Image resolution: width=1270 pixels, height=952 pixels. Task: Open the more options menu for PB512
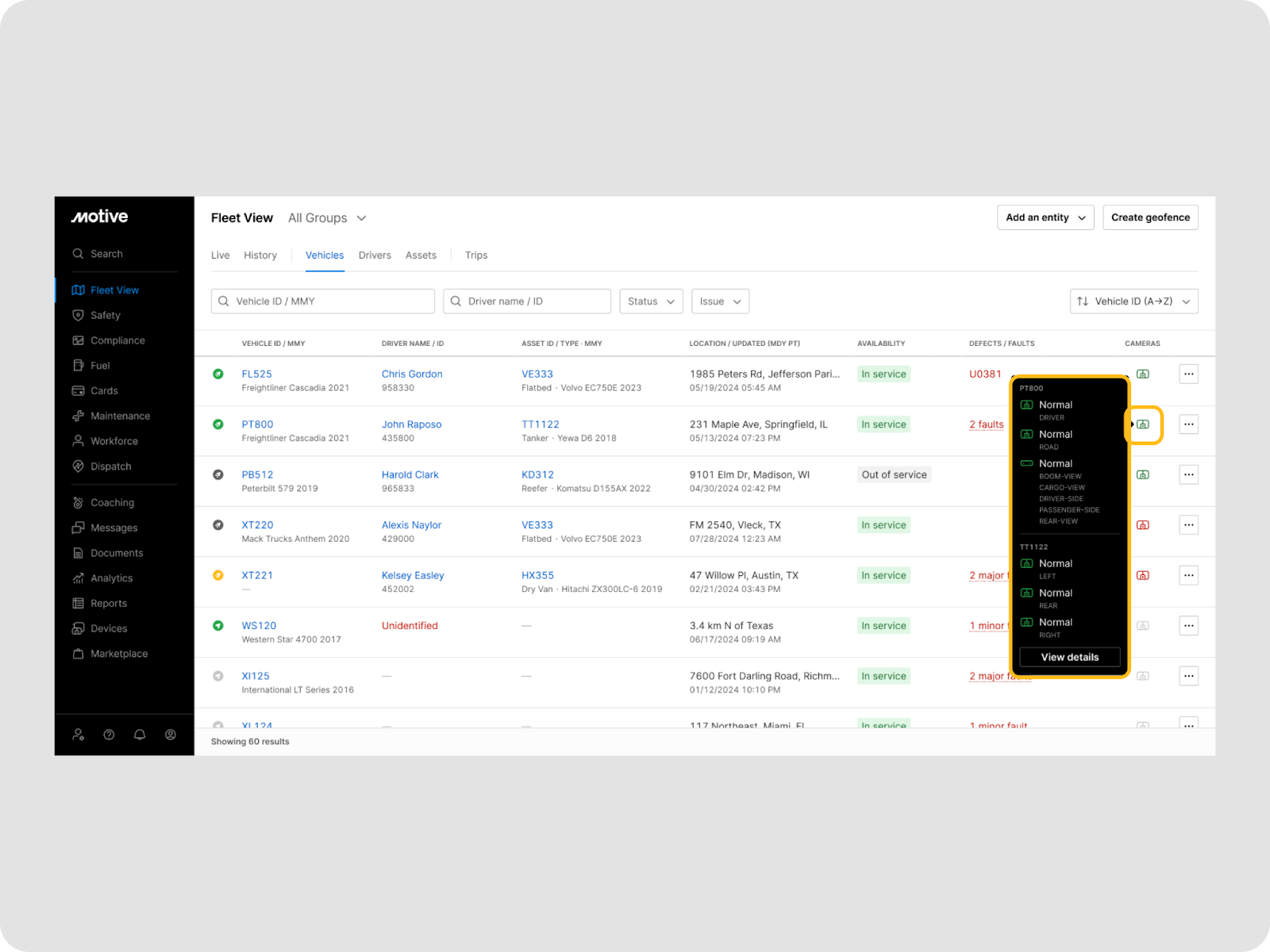tap(1188, 474)
